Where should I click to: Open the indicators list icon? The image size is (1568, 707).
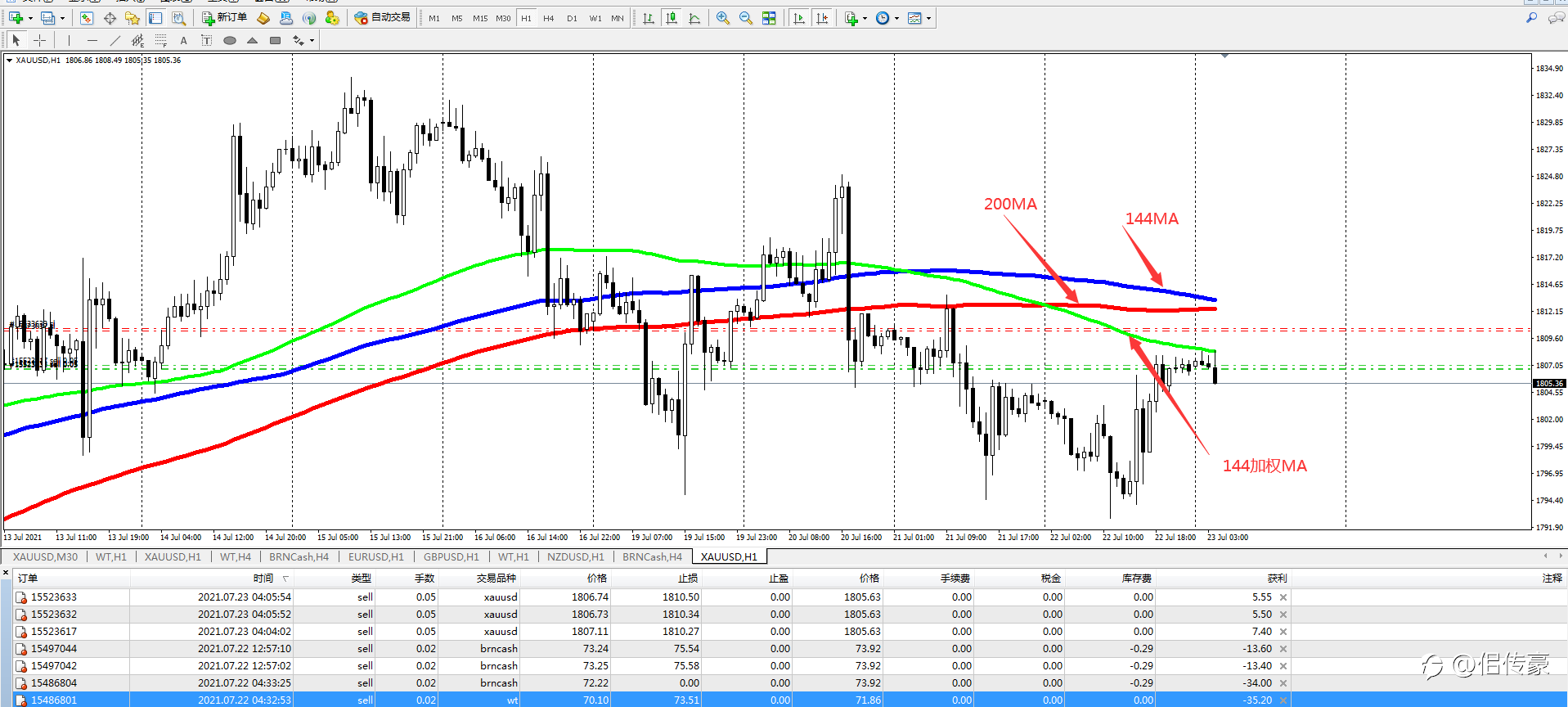pyautogui.click(x=851, y=18)
